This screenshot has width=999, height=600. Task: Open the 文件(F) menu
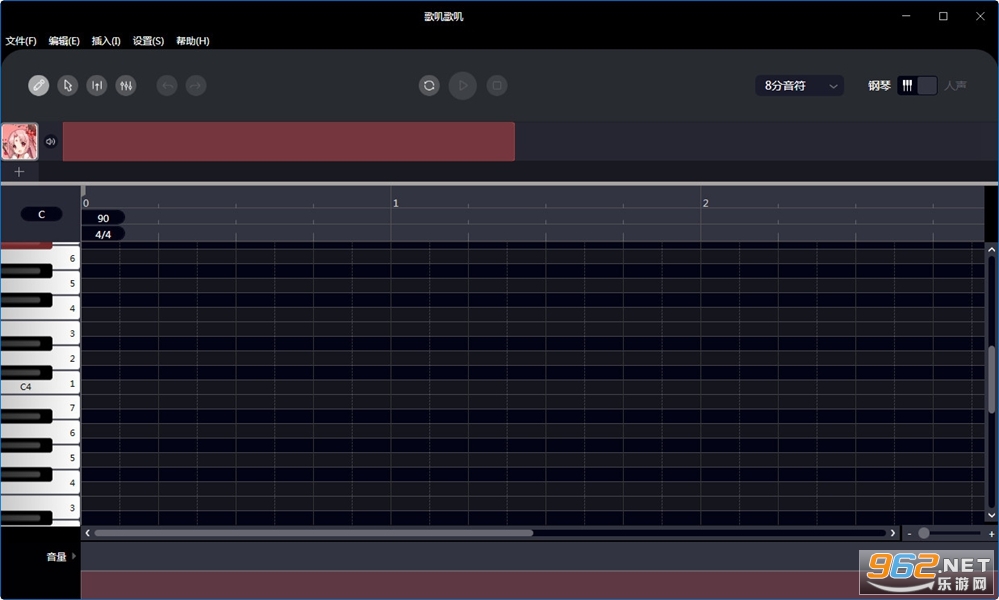(21, 41)
